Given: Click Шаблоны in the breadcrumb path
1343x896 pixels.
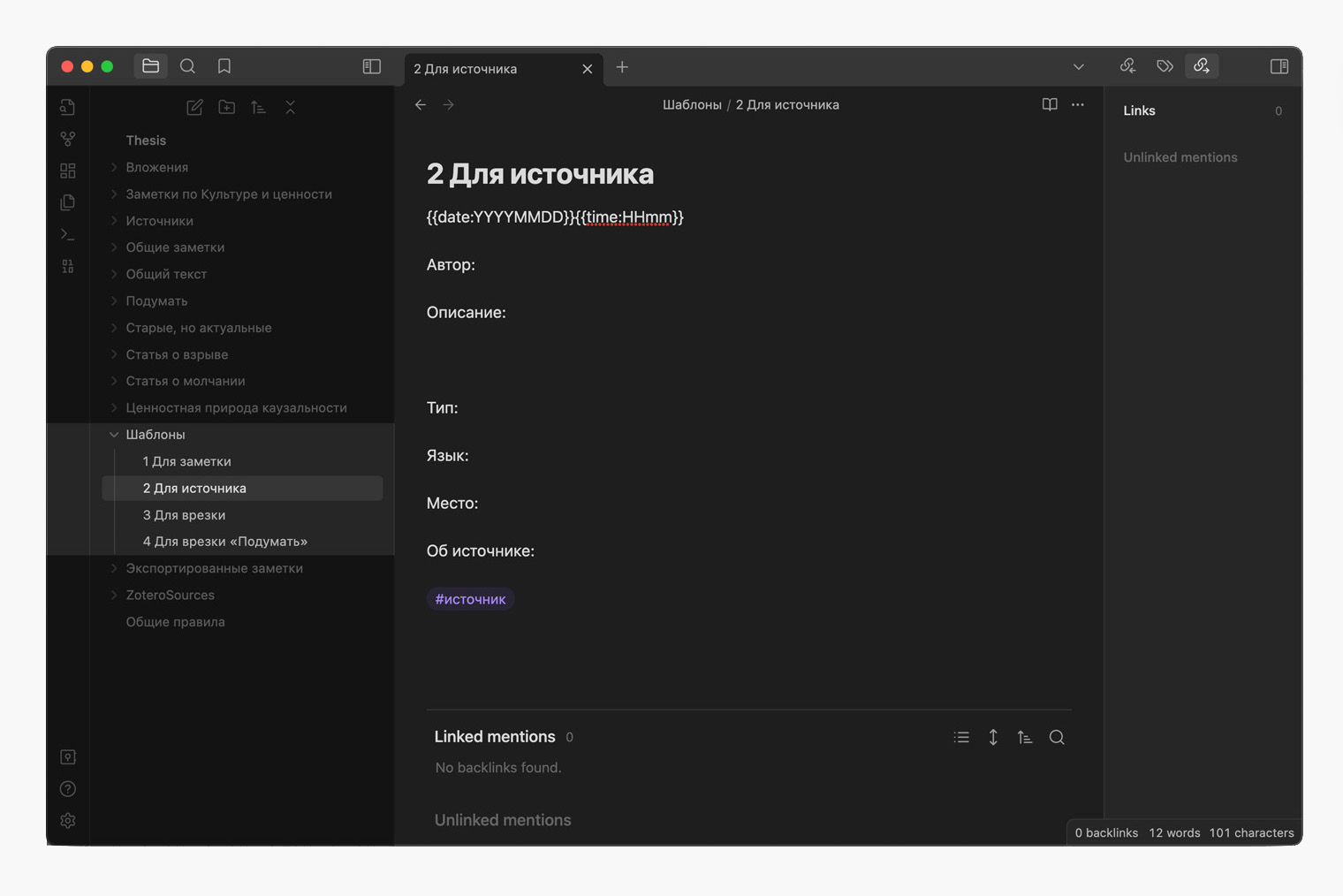Looking at the screenshot, I should pyautogui.click(x=692, y=104).
